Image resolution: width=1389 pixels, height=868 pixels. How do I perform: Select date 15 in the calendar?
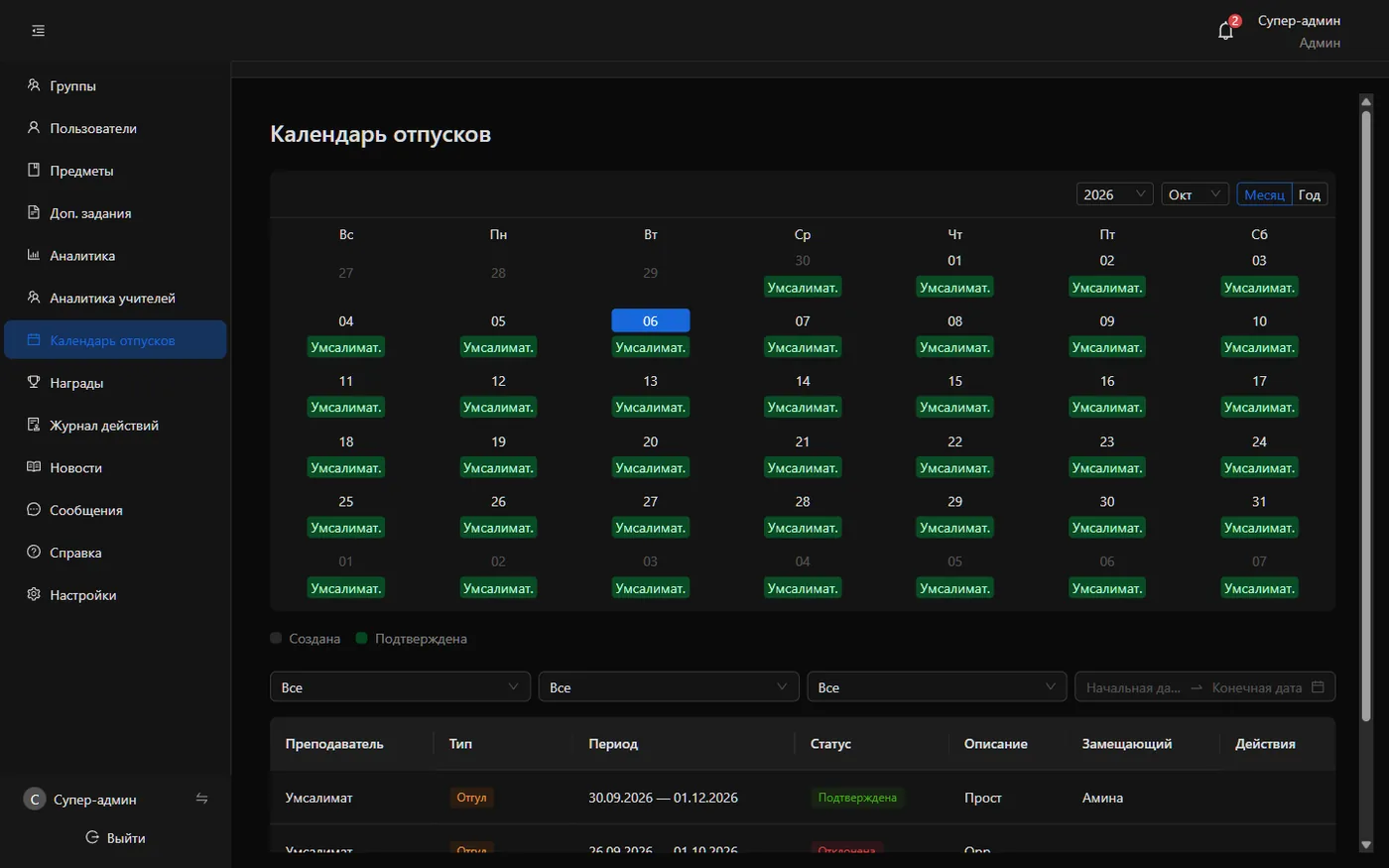[x=954, y=381]
